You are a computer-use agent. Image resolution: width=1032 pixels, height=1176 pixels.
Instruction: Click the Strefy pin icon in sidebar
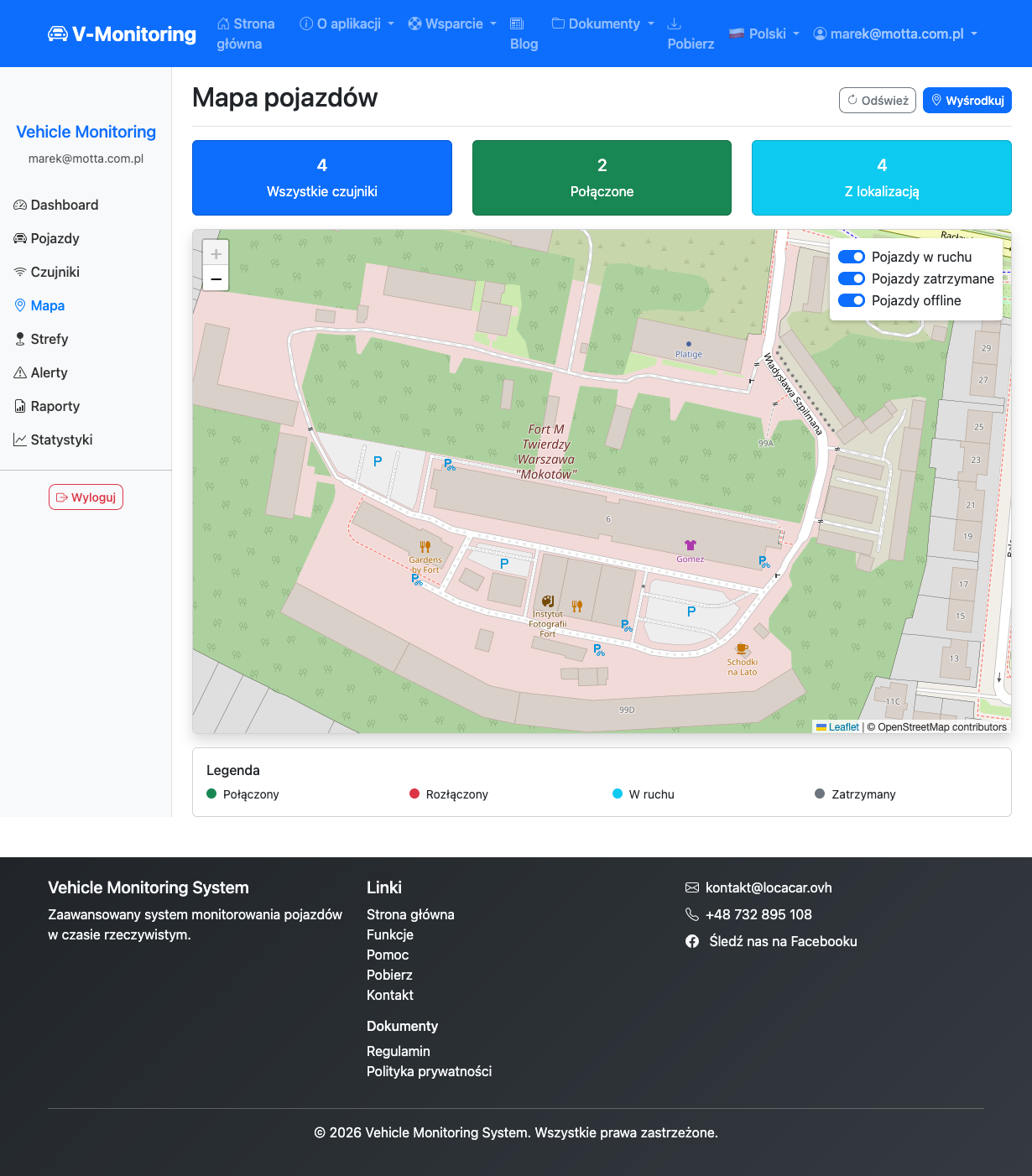(x=20, y=340)
